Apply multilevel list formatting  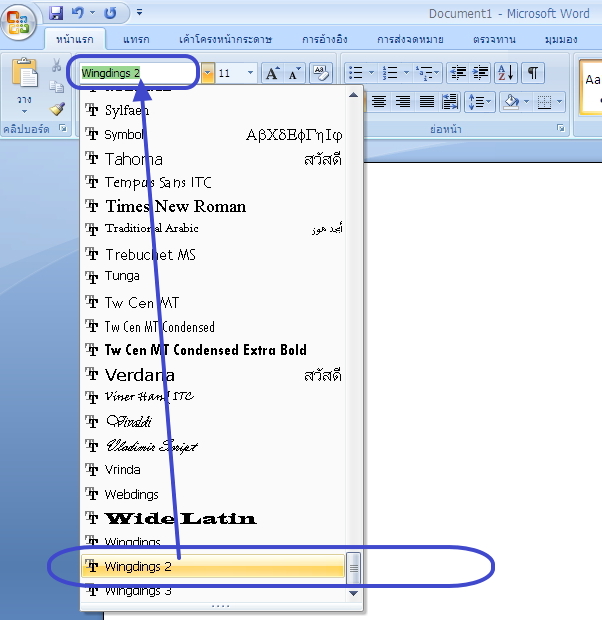pyautogui.click(x=426, y=73)
